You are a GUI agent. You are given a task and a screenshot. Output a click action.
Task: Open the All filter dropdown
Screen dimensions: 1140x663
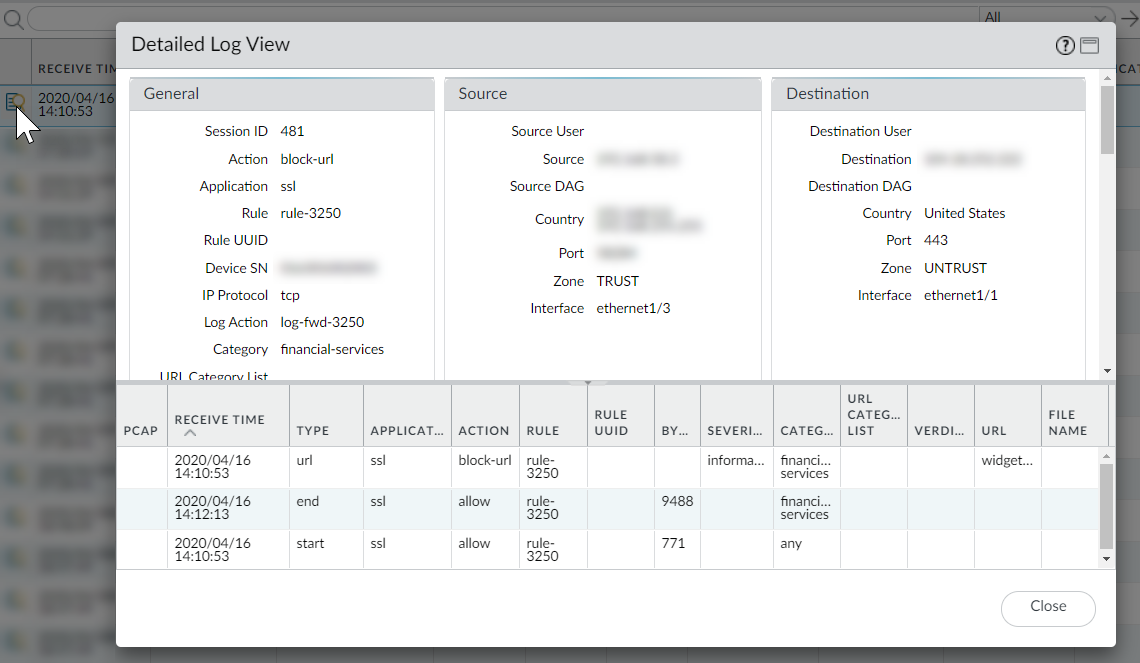click(1045, 18)
